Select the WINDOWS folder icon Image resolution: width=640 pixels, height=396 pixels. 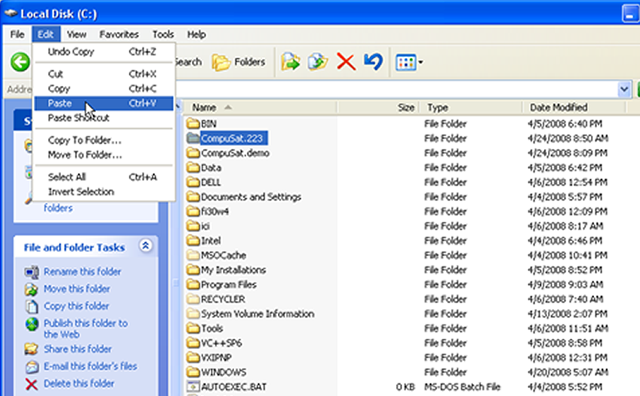[x=193, y=372]
